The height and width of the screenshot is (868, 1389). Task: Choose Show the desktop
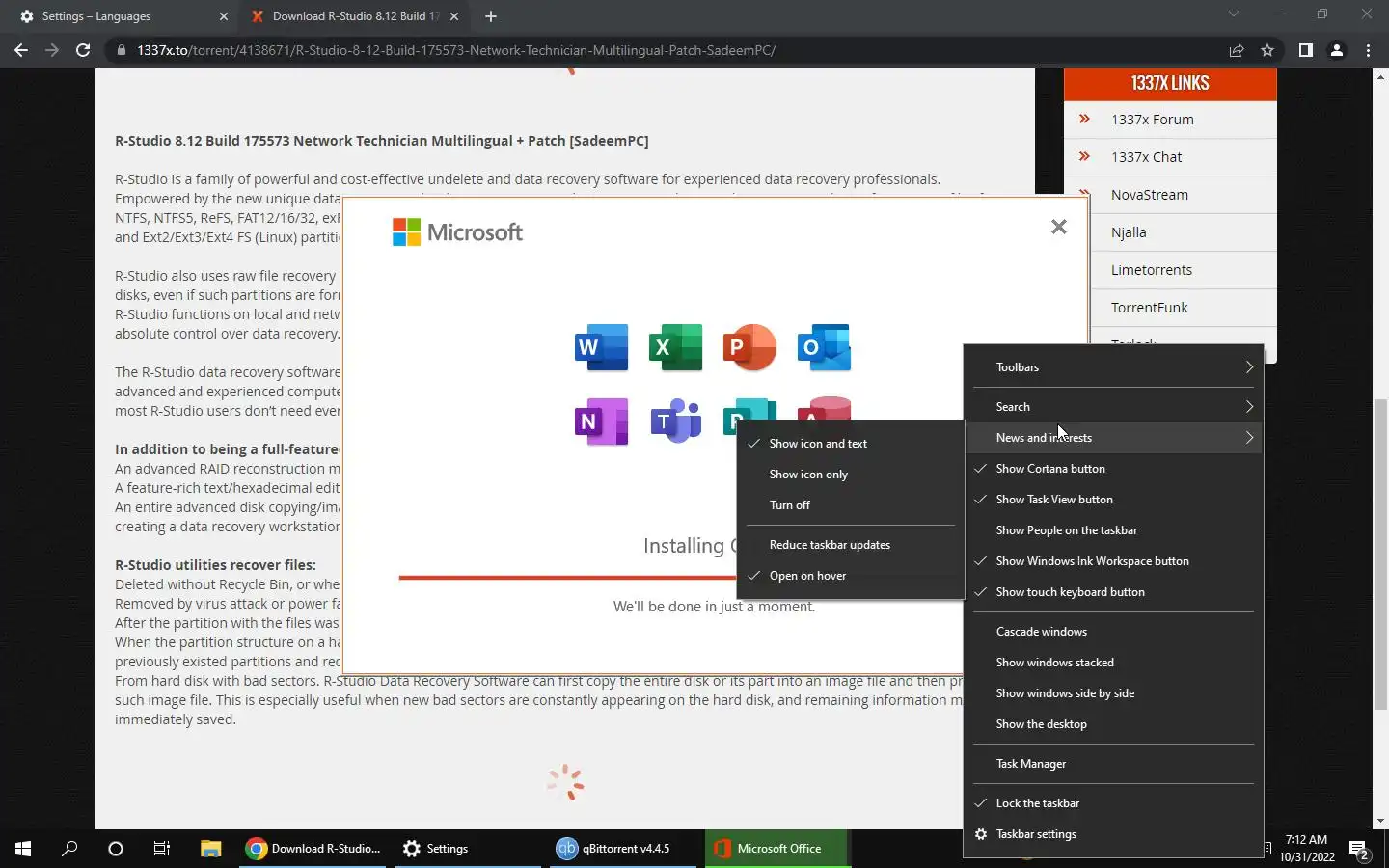1113,724
